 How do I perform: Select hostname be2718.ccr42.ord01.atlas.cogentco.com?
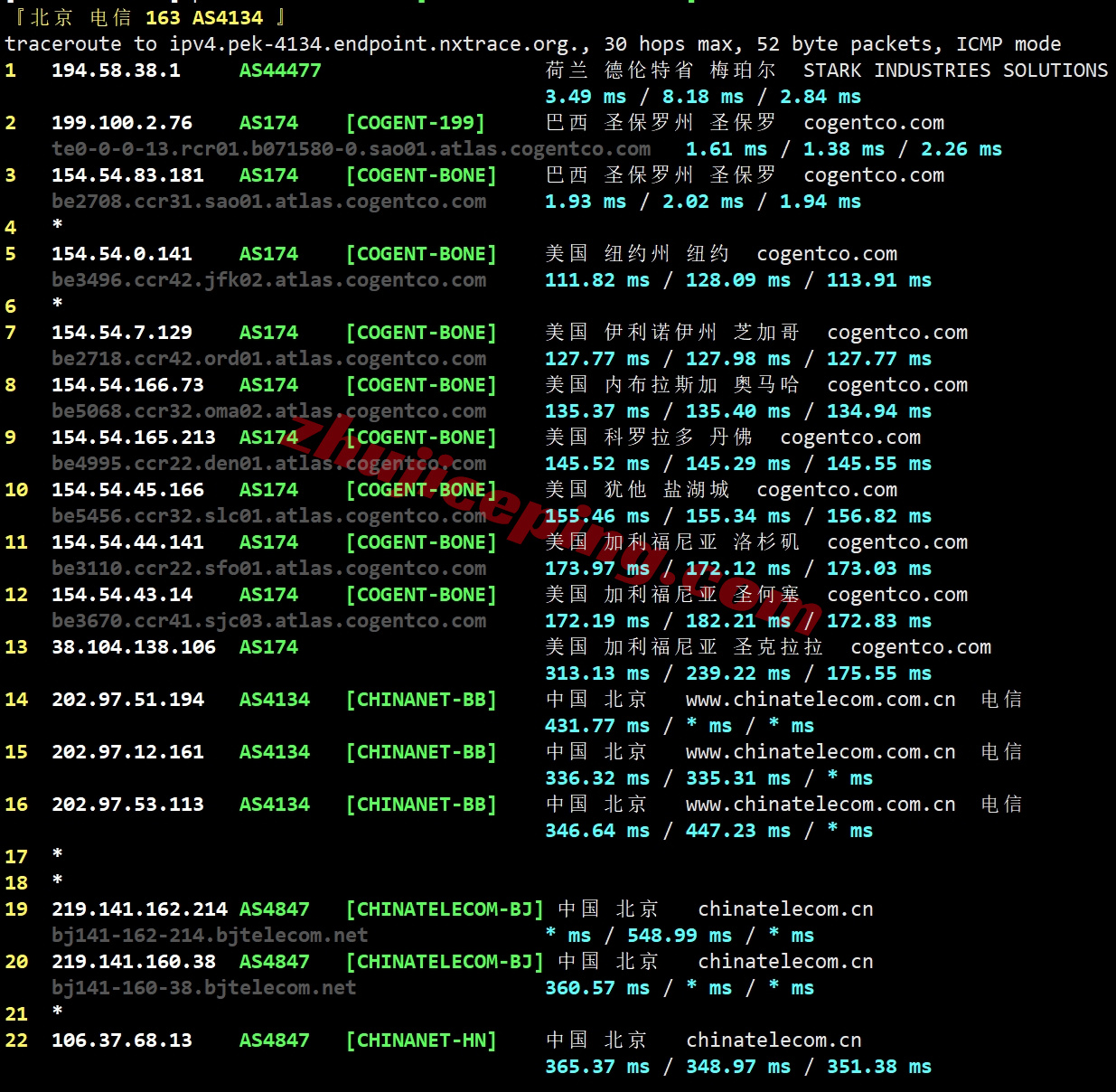[269, 358]
